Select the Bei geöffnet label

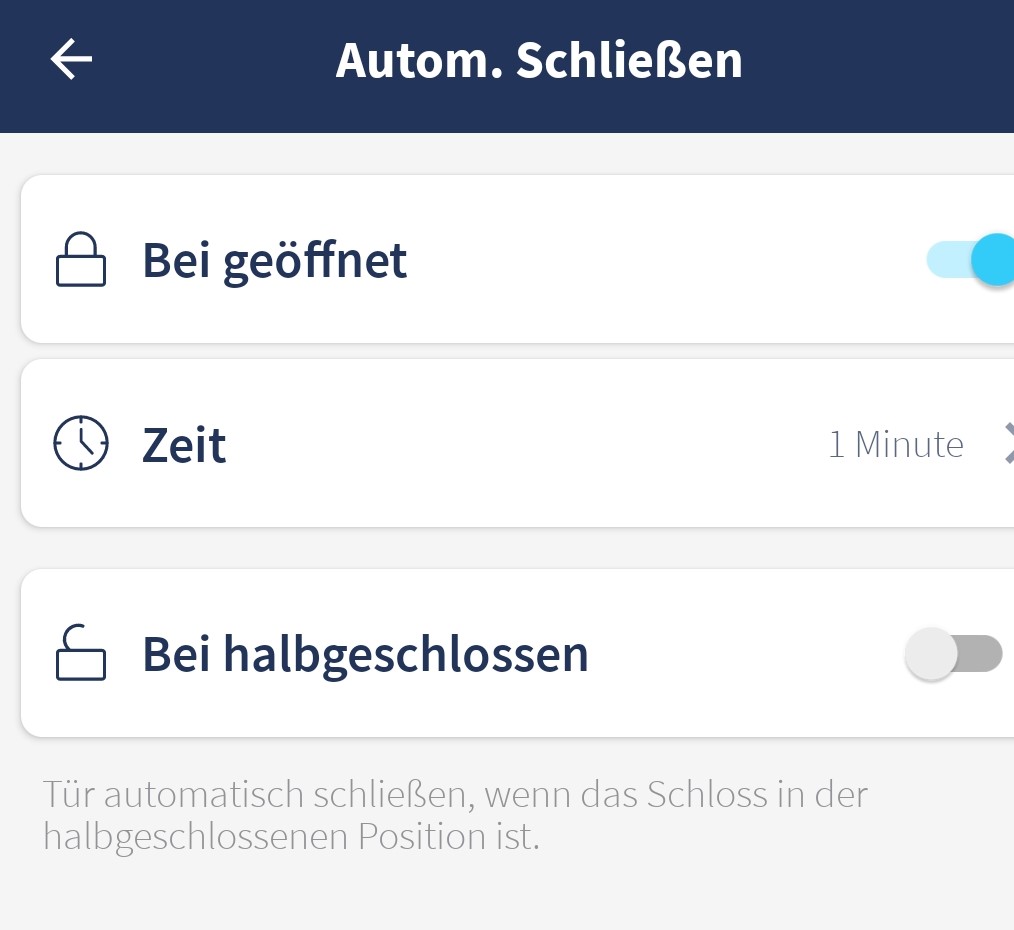coord(275,261)
